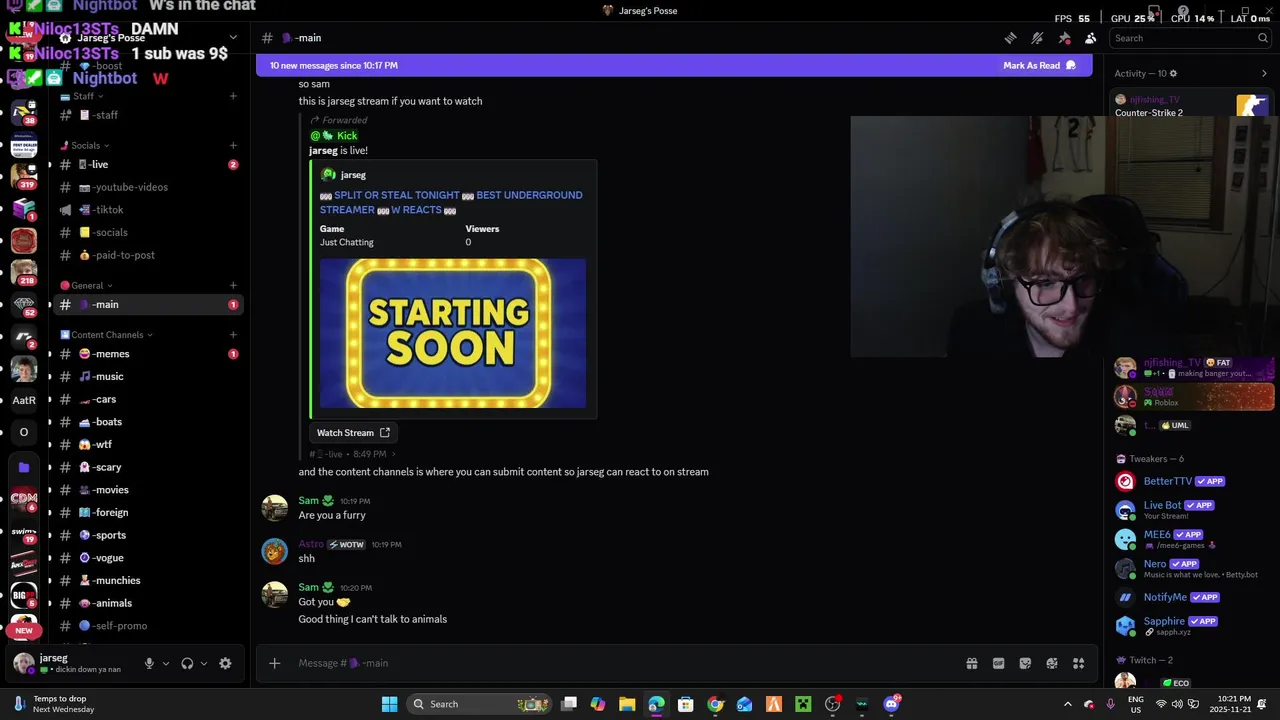The width and height of the screenshot is (1280, 720).
Task: Click Mark As Read on new messages bar
Action: point(1039,65)
